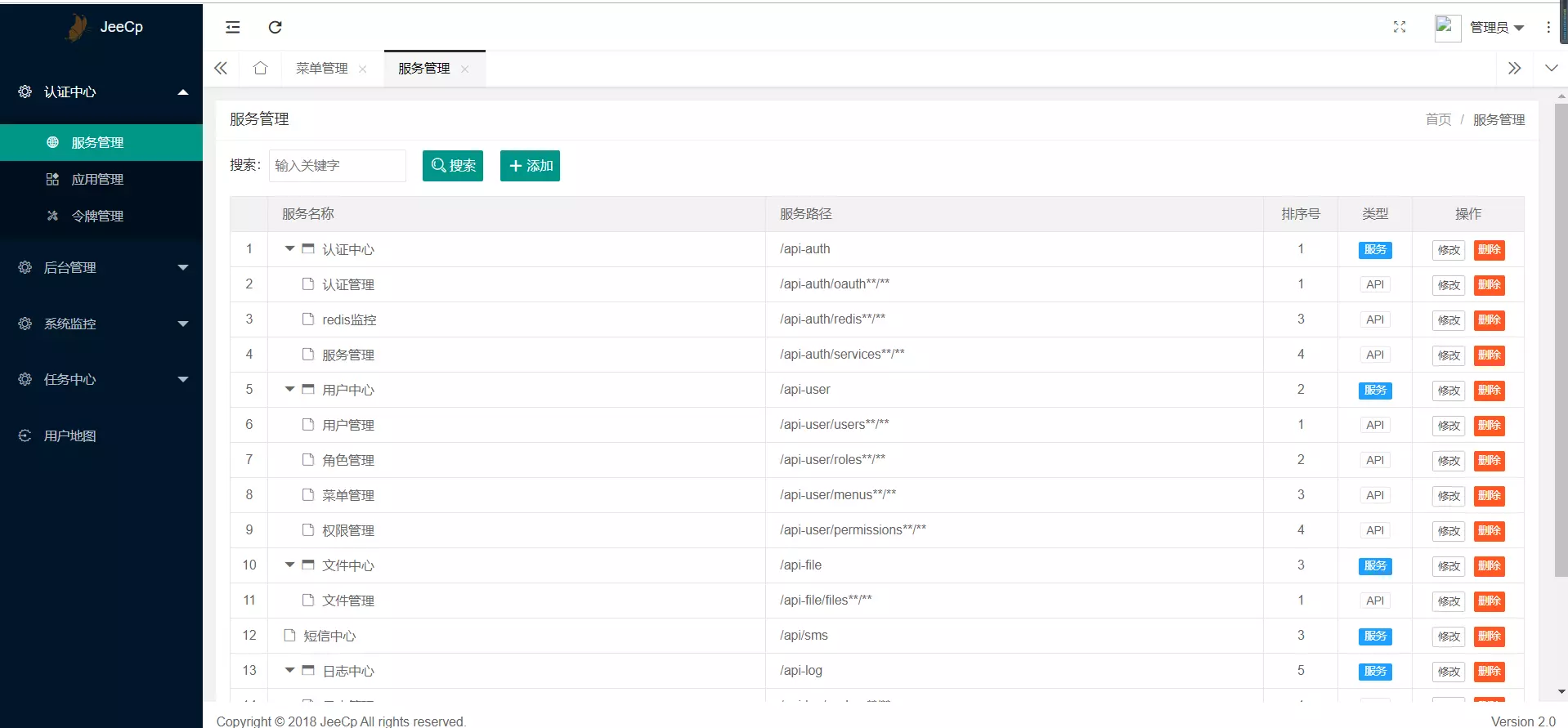Enter fullscreen with the expand icon
1568x728 pixels.
[x=1400, y=27]
